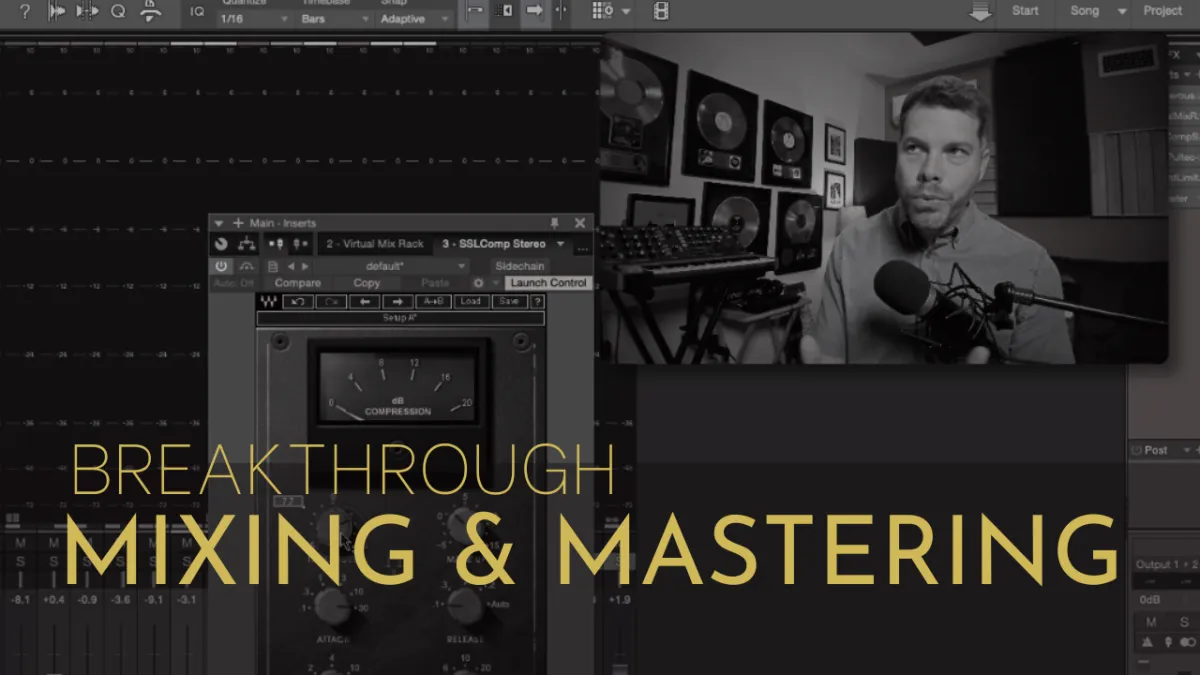This screenshot has height=675, width=1200.
Task: Open the Start page
Action: click(1025, 11)
